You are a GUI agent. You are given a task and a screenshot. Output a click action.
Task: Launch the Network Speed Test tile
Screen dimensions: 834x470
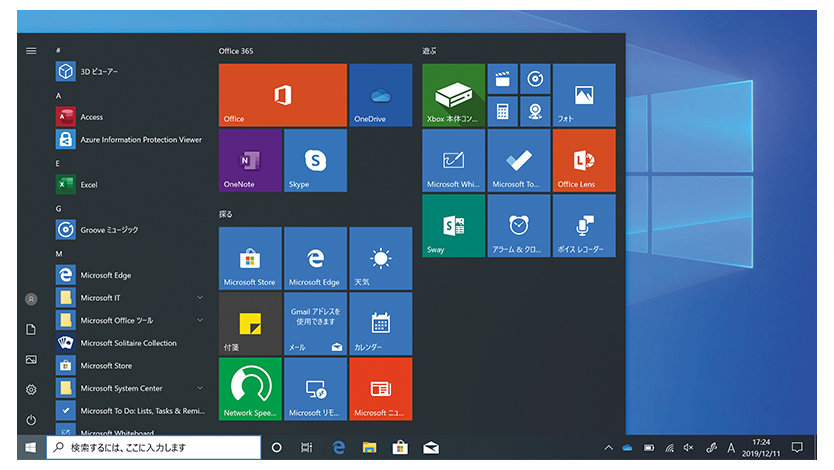[250, 389]
